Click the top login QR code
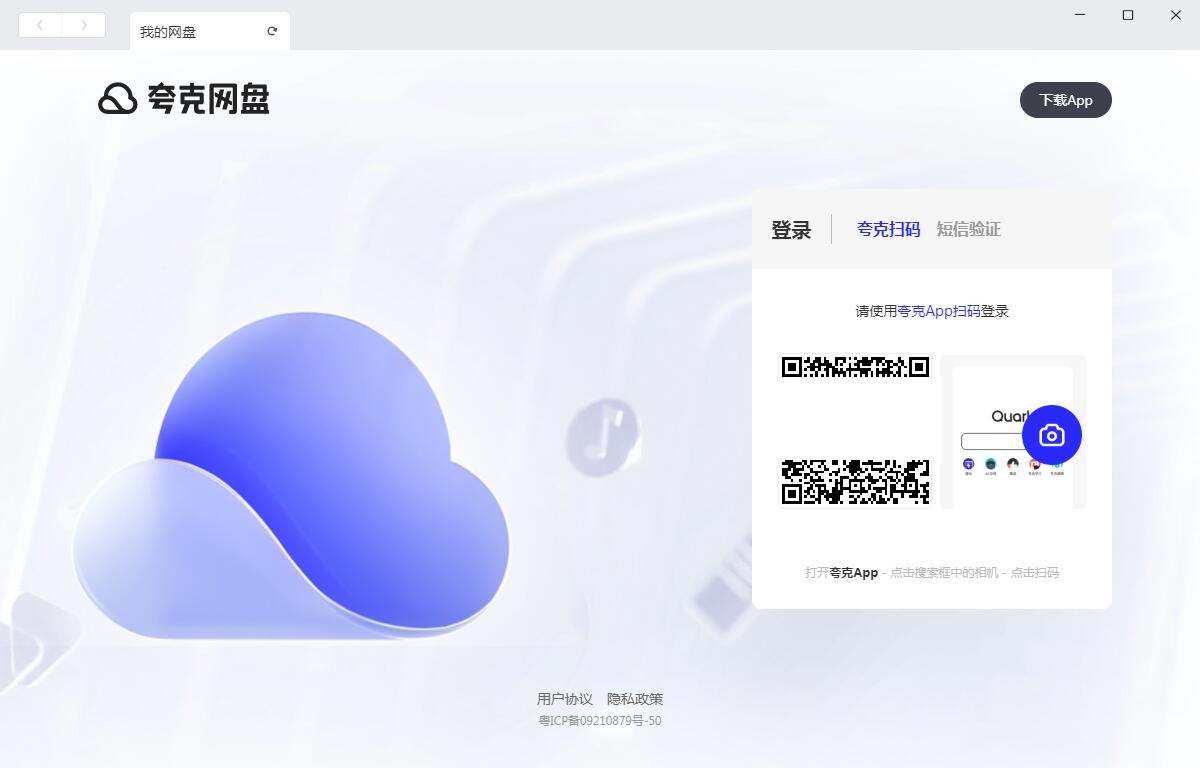The image size is (1200, 768). 855,366
